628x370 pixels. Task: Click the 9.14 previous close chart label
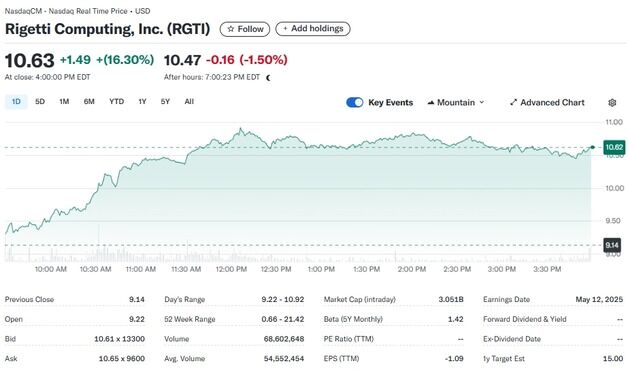click(612, 245)
